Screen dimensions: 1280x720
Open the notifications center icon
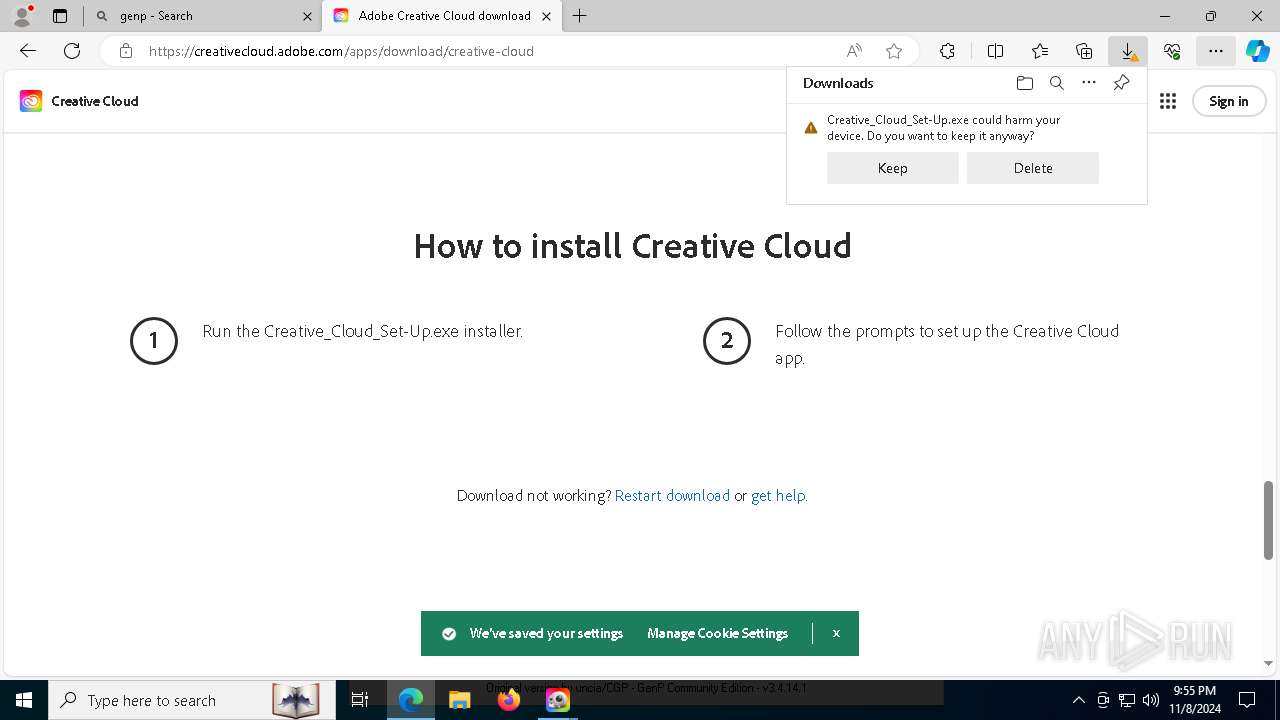pyautogui.click(x=1247, y=700)
